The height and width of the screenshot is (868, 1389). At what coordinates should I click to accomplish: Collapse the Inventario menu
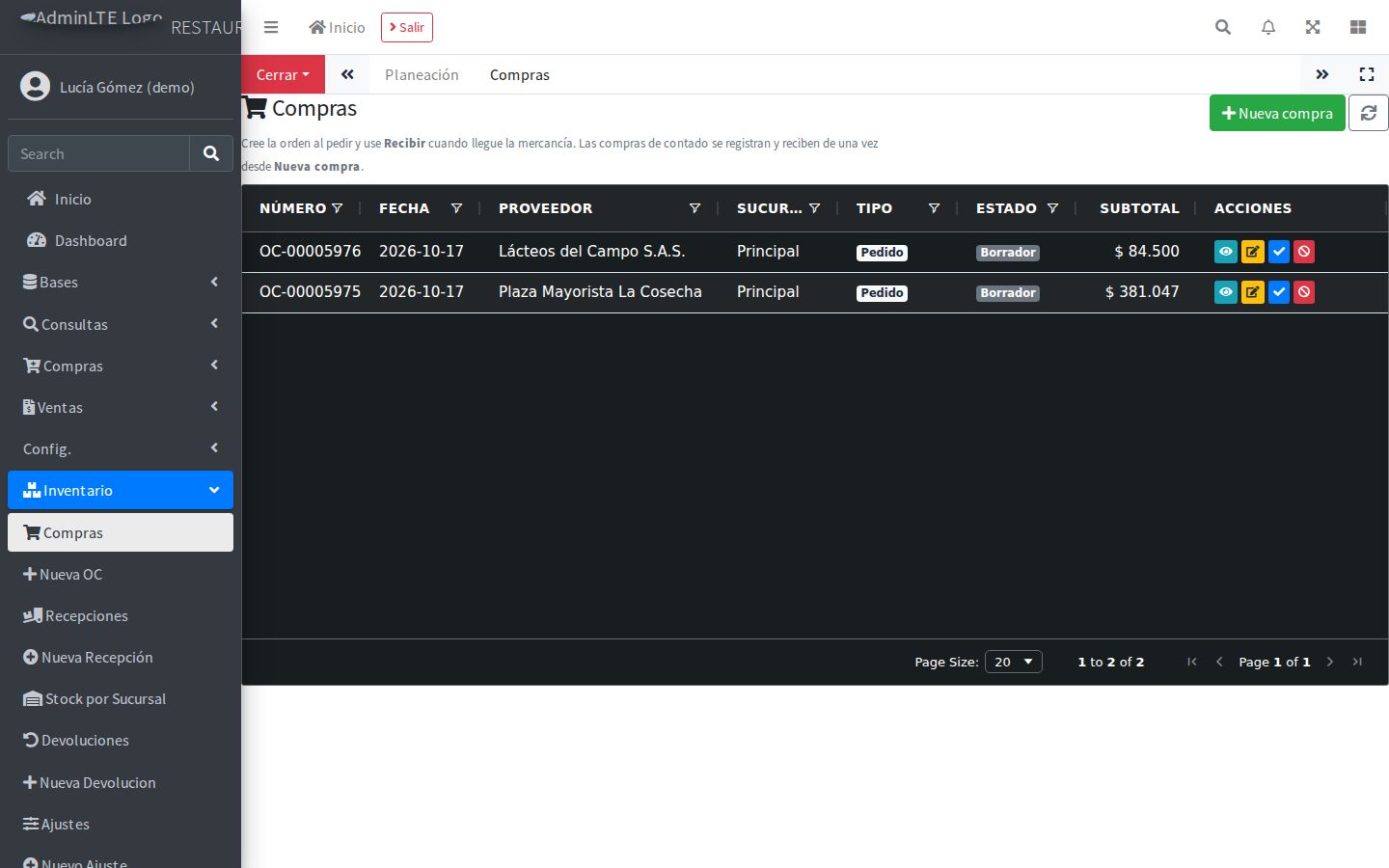[x=121, y=490]
